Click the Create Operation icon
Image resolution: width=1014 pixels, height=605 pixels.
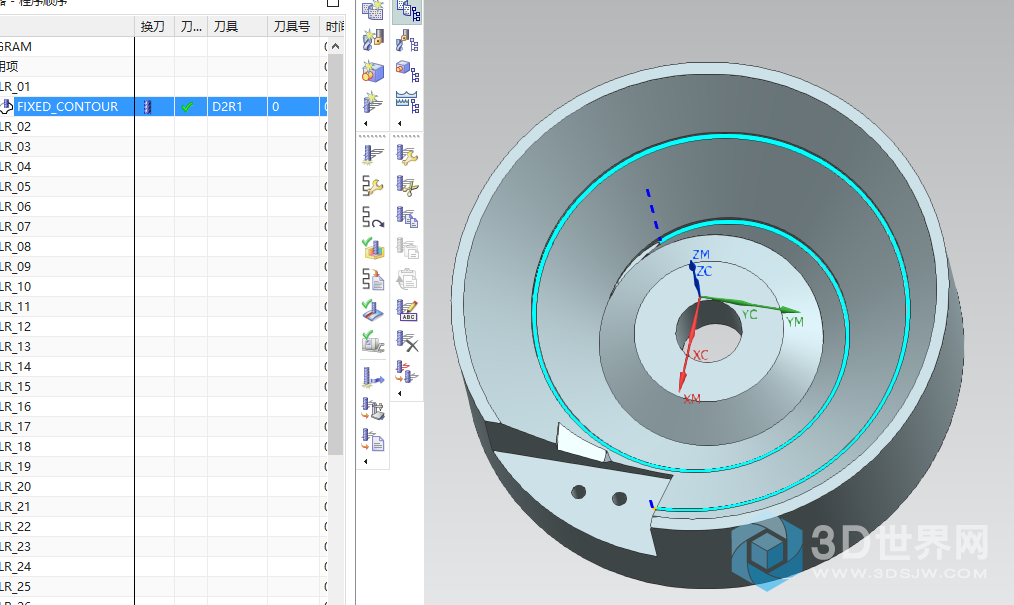(x=372, y=102)
